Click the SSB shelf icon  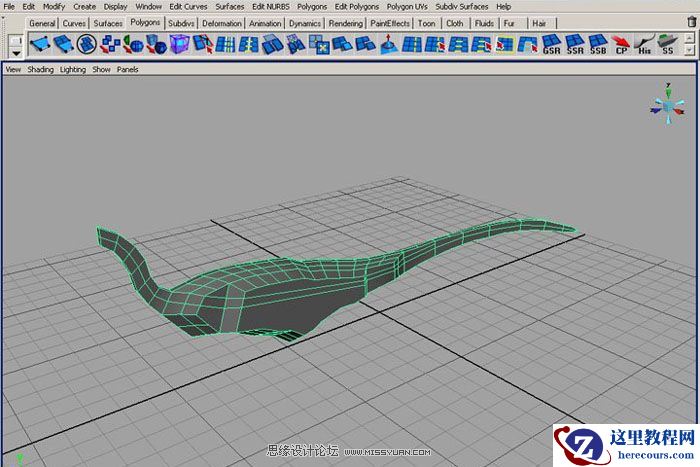(598, 44)
